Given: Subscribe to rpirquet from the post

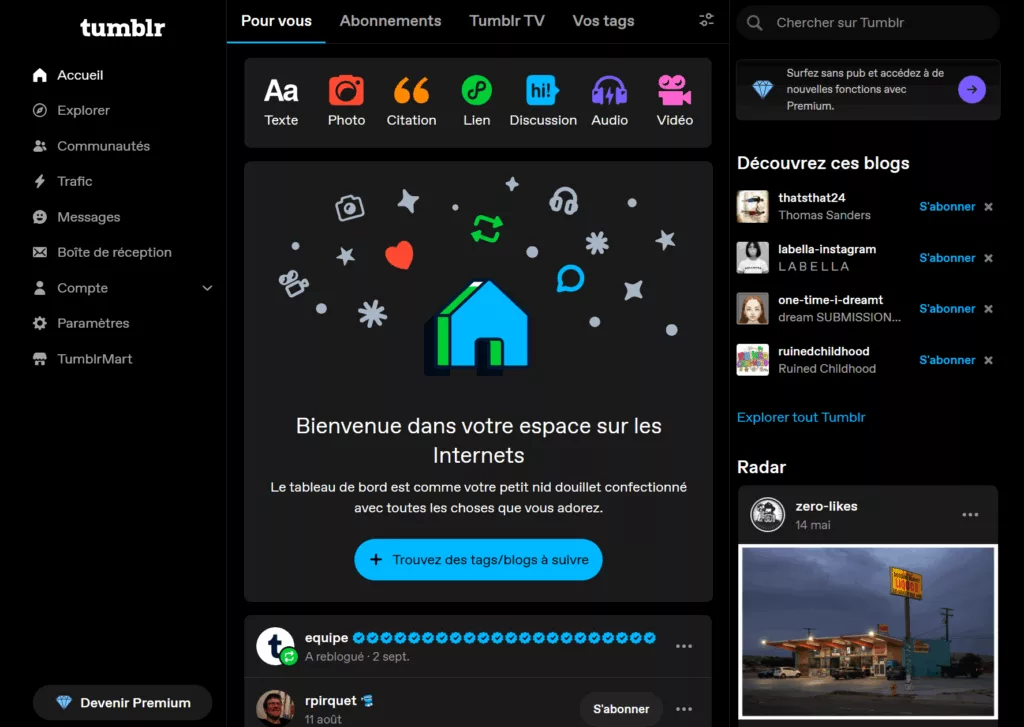Looking at the screenshot, I should point(620,709).
